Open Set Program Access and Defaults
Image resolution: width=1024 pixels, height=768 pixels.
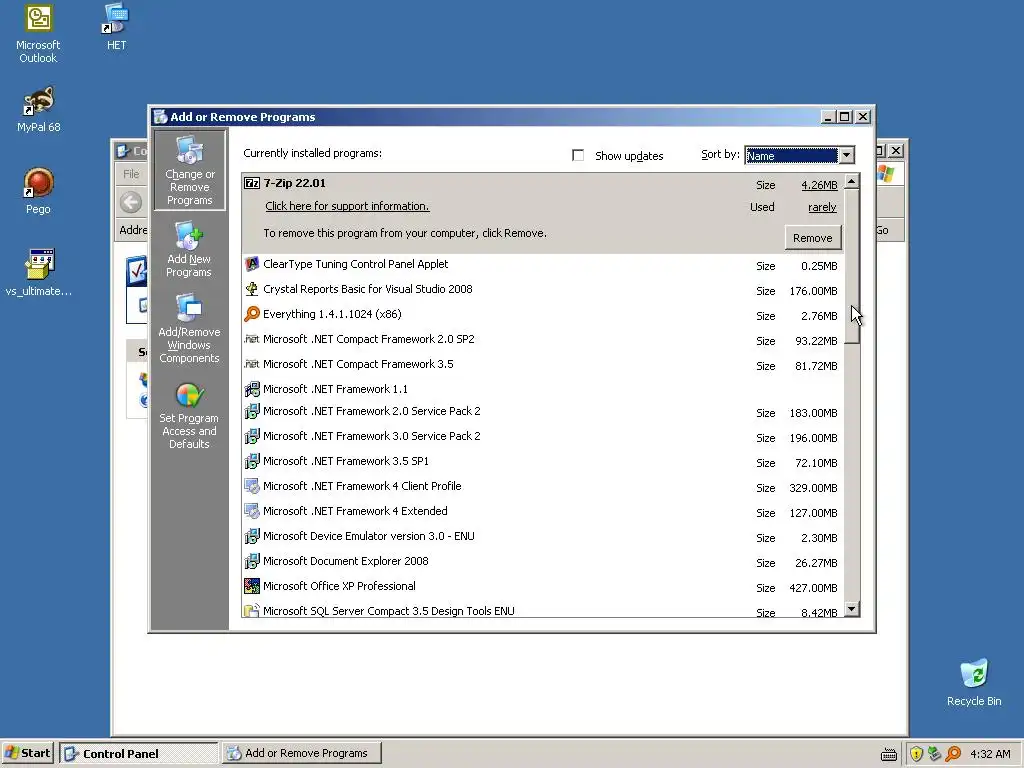[189, 415]
